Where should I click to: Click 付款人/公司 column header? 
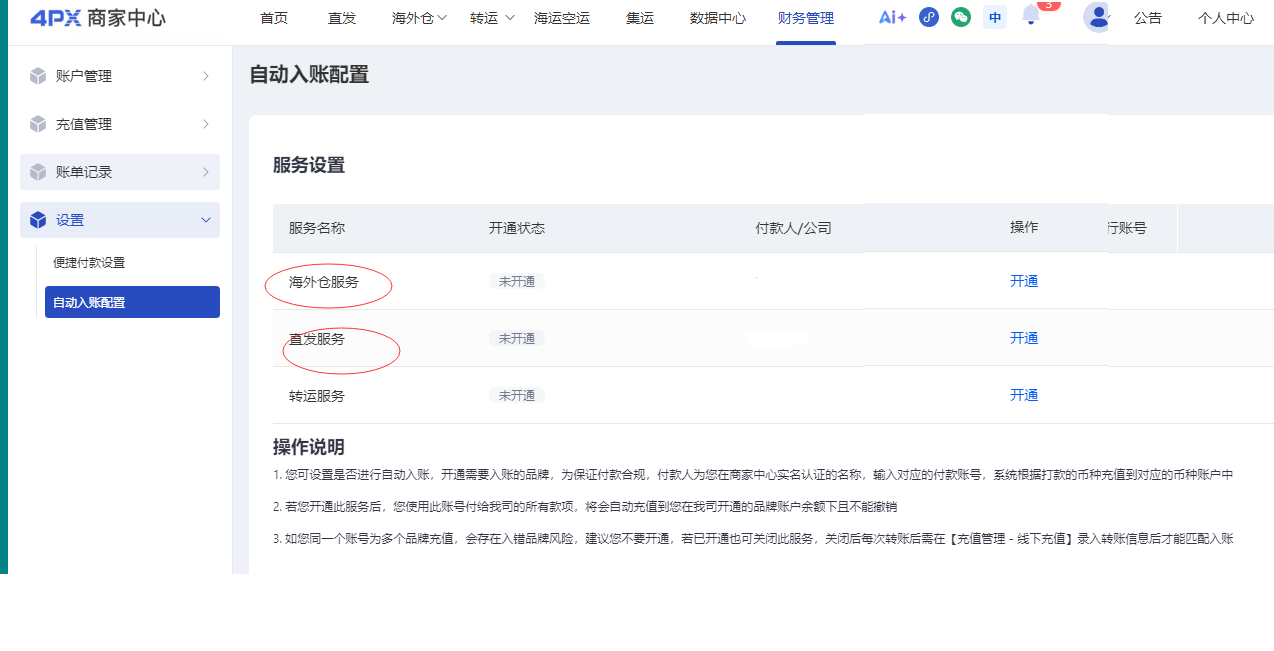point(793,228)
